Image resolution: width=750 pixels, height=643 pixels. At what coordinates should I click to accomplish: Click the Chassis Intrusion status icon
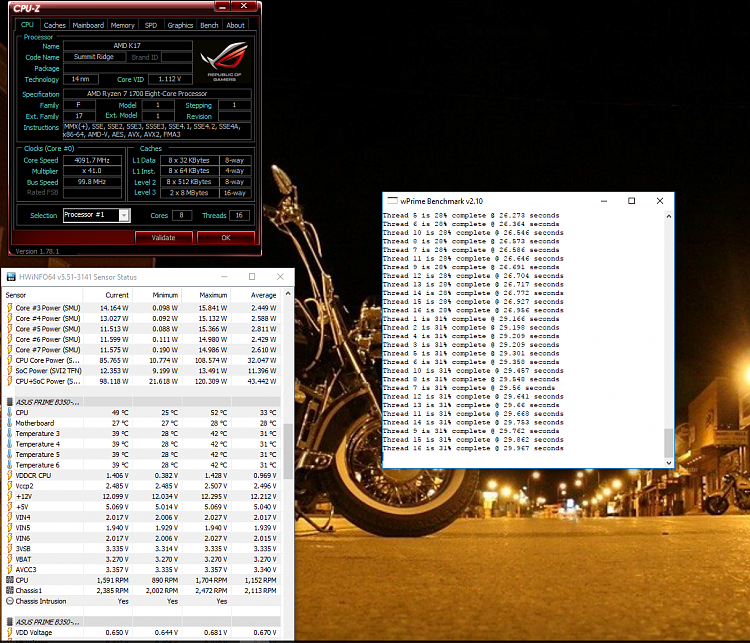9,601
